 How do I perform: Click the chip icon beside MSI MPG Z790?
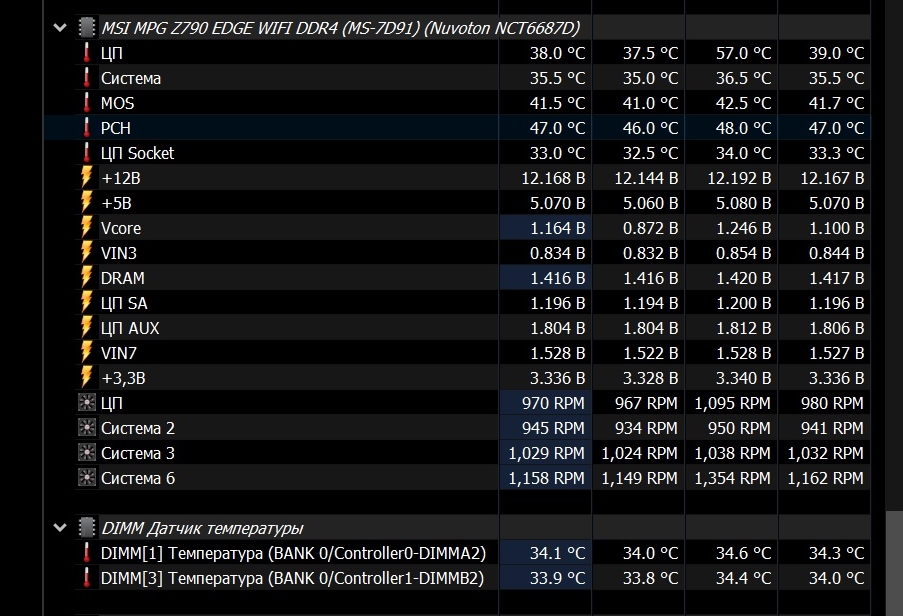pos(86,28)
